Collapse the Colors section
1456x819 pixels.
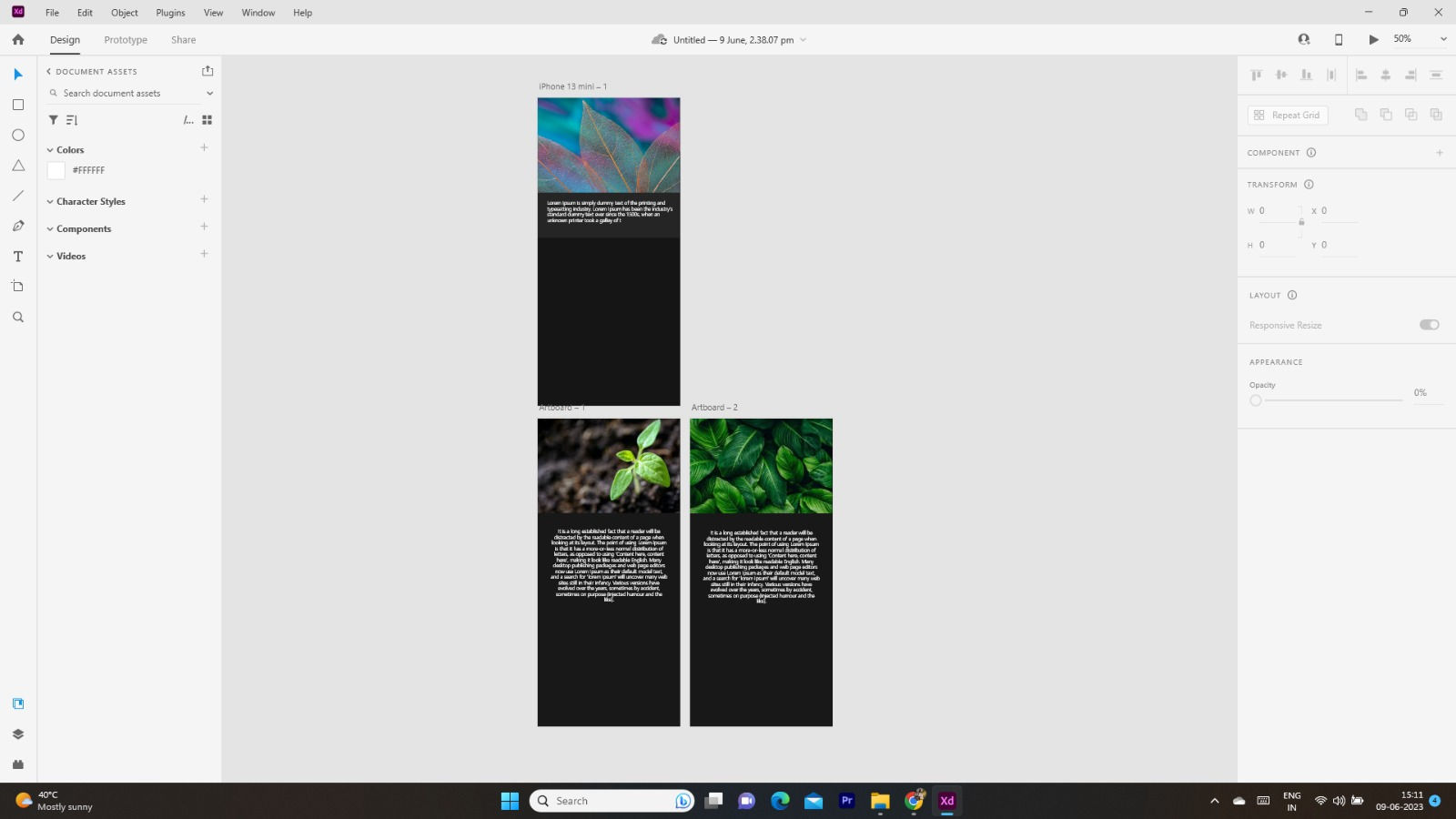coord(50,150)
